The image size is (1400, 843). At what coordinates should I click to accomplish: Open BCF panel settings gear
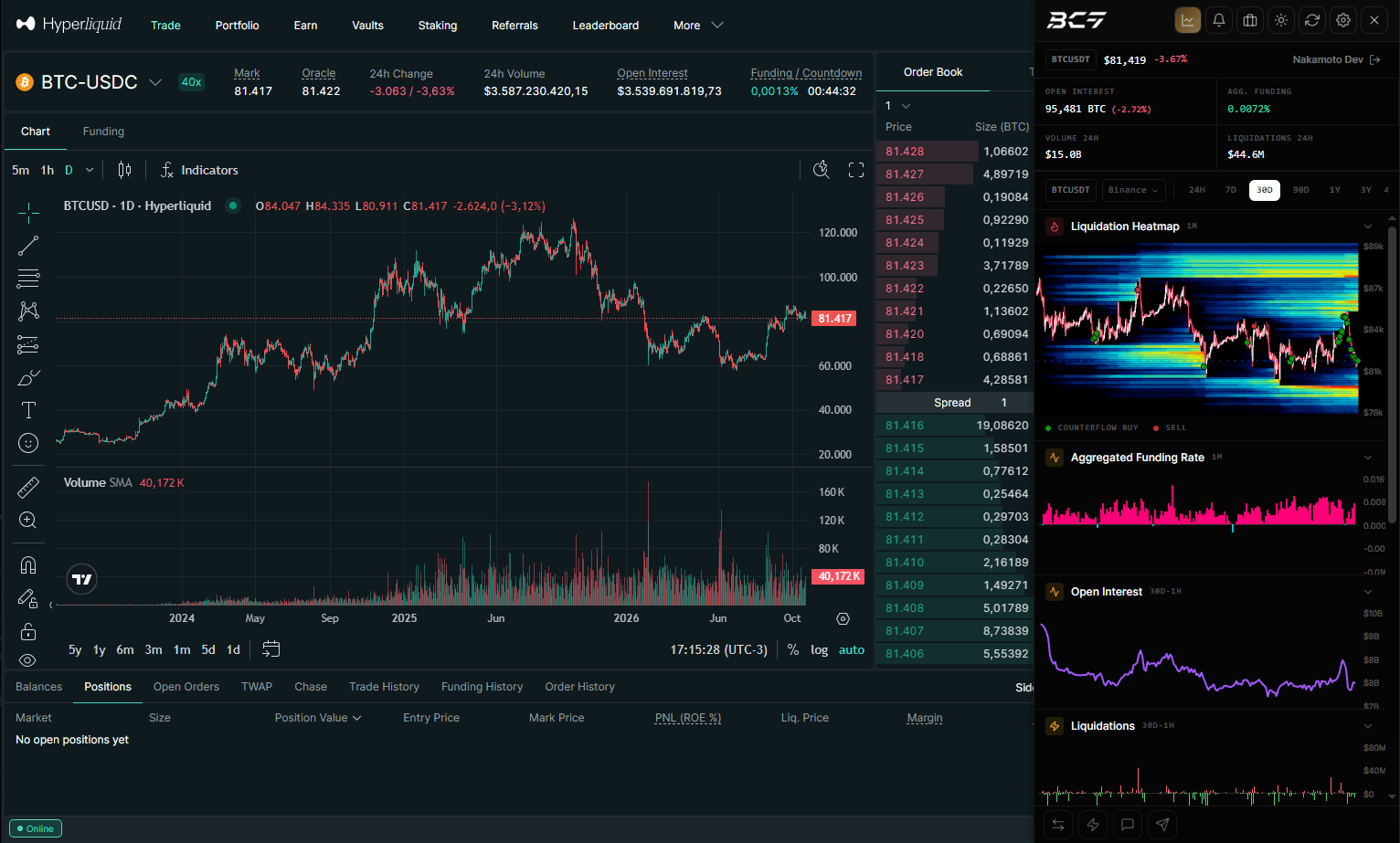coord(1343,20)
